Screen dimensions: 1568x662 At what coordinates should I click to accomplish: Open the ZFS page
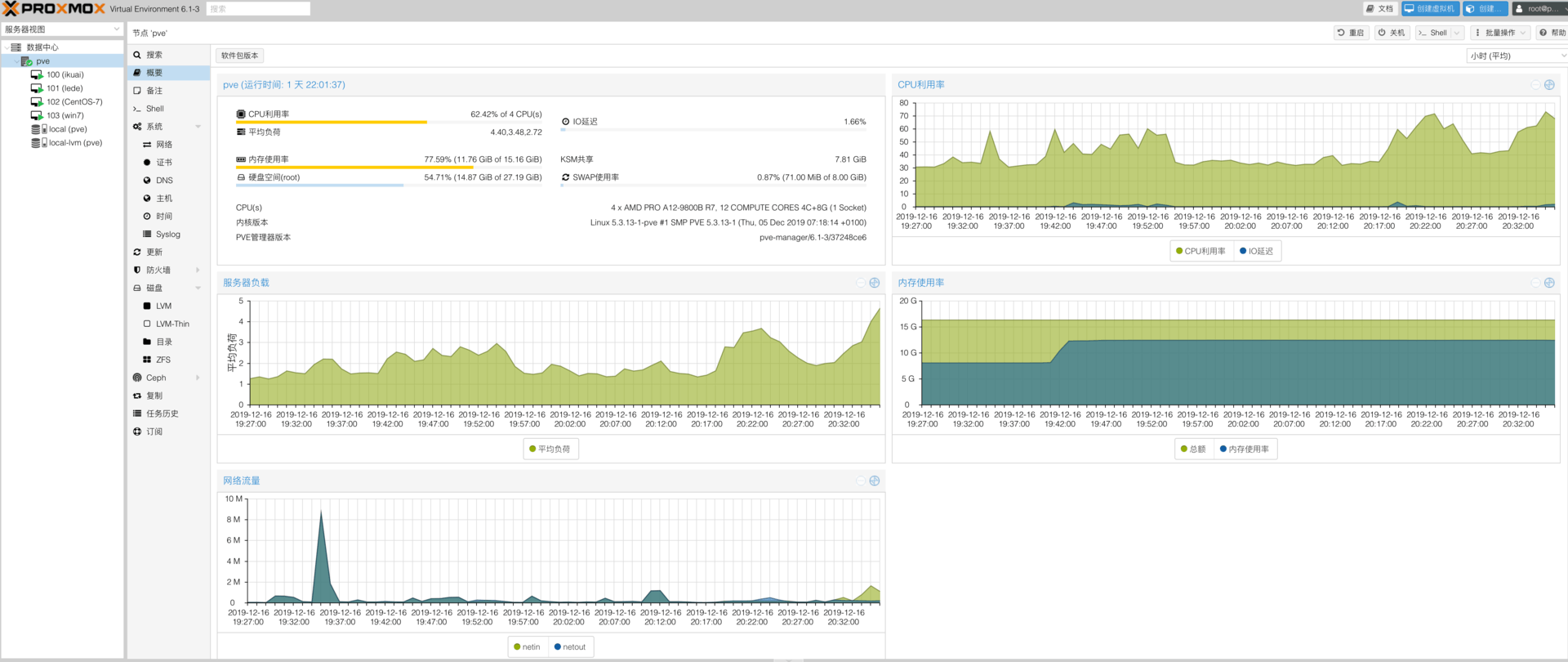(168, 360)
